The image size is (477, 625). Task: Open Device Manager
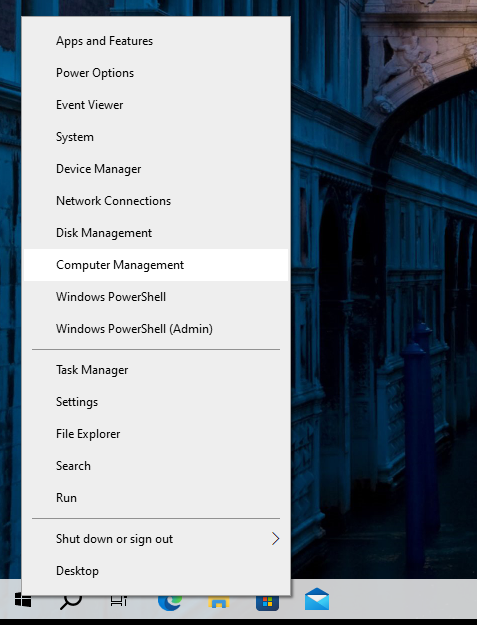click(x=156, y=169)
